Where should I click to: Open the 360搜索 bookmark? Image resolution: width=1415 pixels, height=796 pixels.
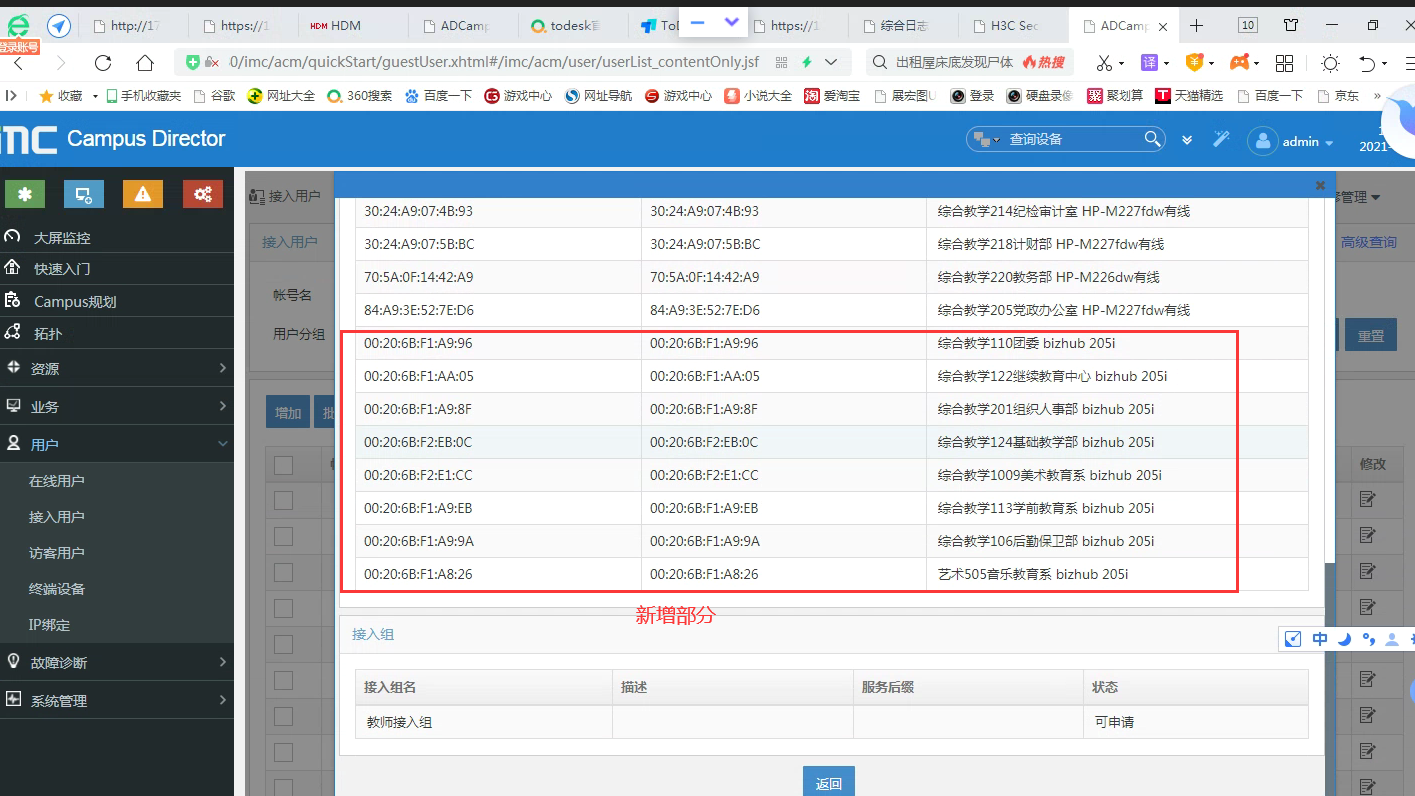point(360,96)
